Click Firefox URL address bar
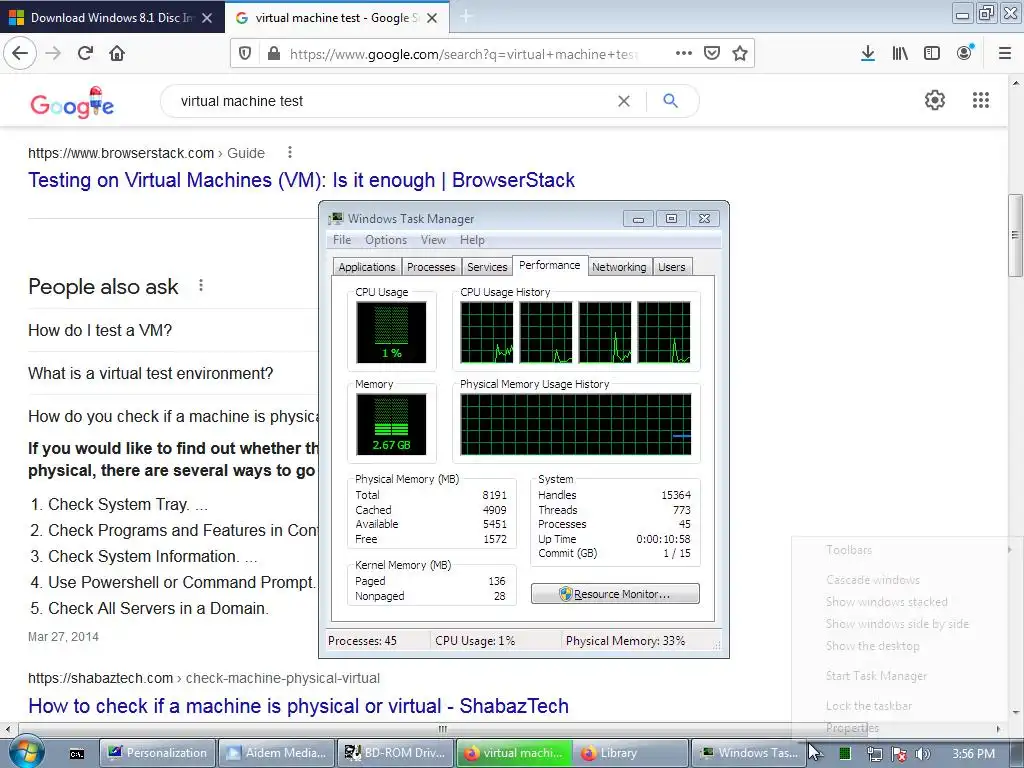 [464, 54]
